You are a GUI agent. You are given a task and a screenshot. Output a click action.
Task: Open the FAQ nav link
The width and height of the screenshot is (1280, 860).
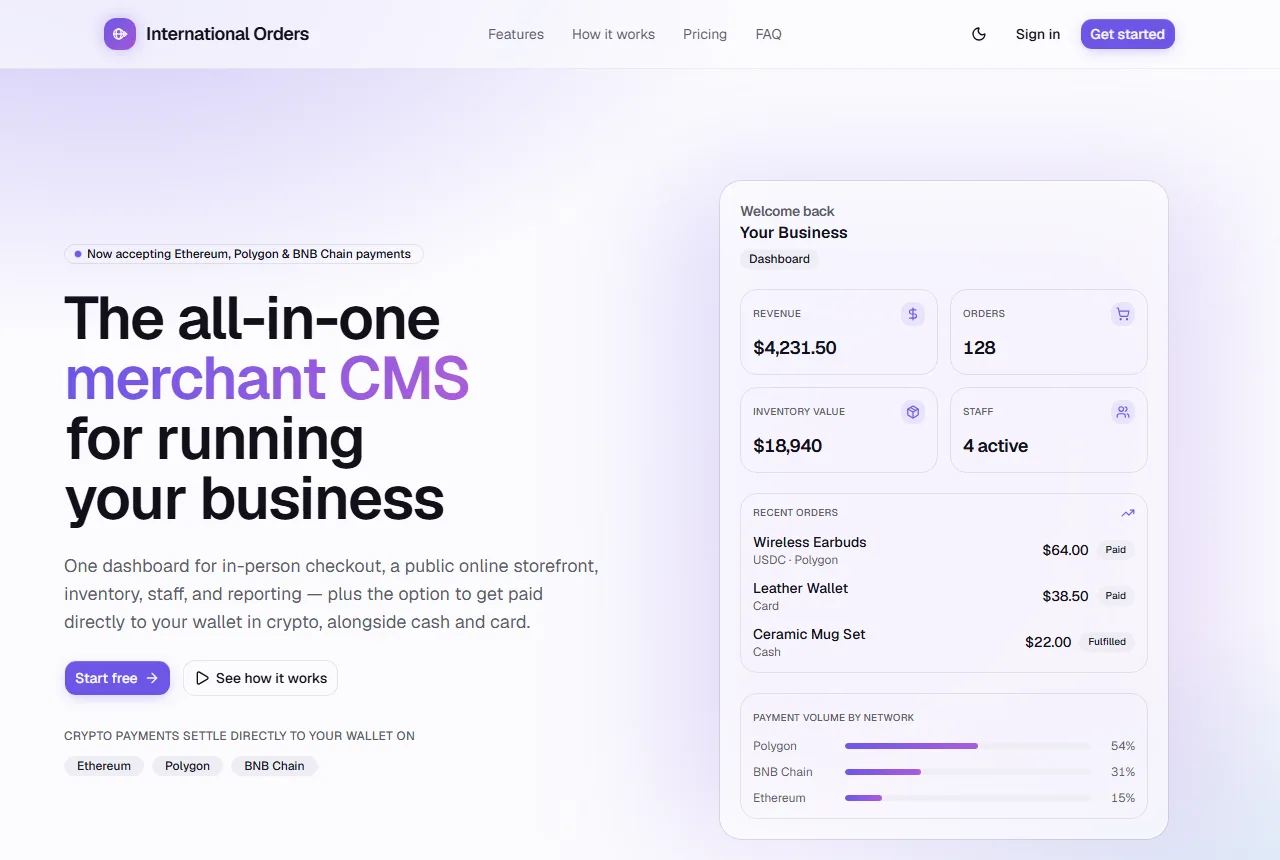coord(769,34)
